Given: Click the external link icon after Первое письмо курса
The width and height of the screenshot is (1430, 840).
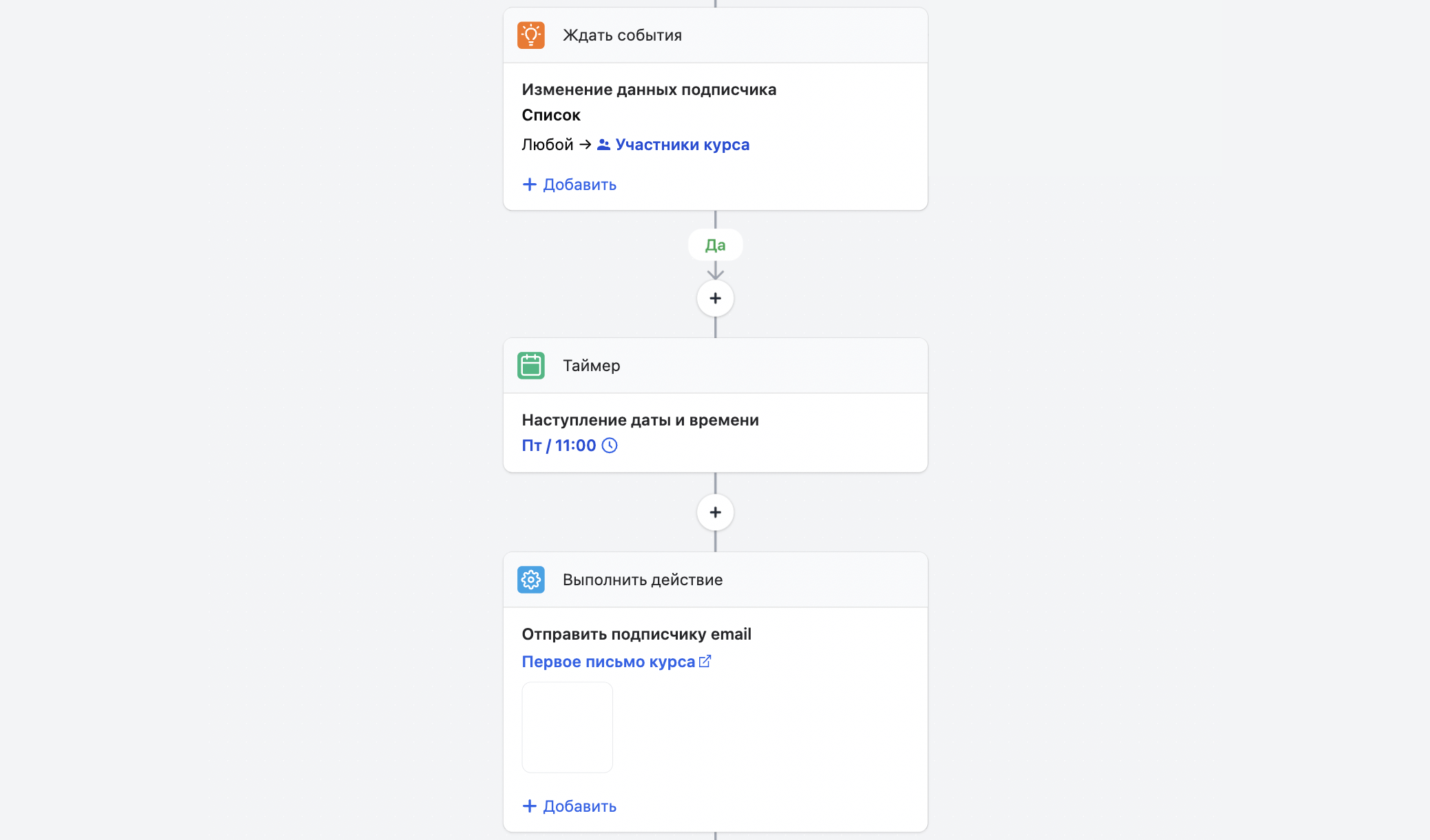Looking at the screenshot, I should point(705,662).
